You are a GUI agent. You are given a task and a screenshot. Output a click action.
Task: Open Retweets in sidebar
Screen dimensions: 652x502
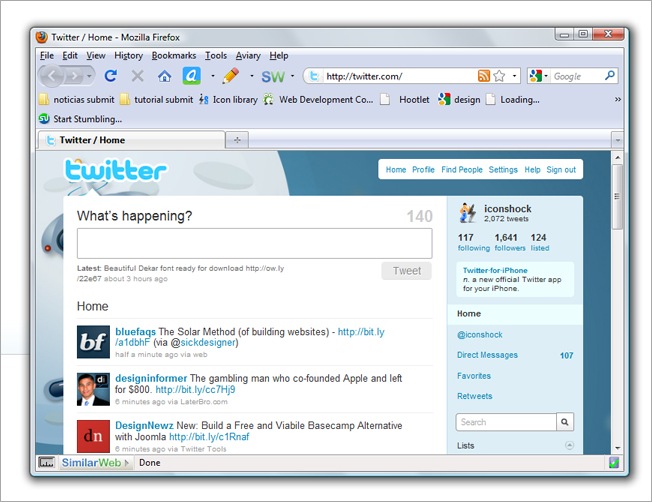click(x=474, y=396)
